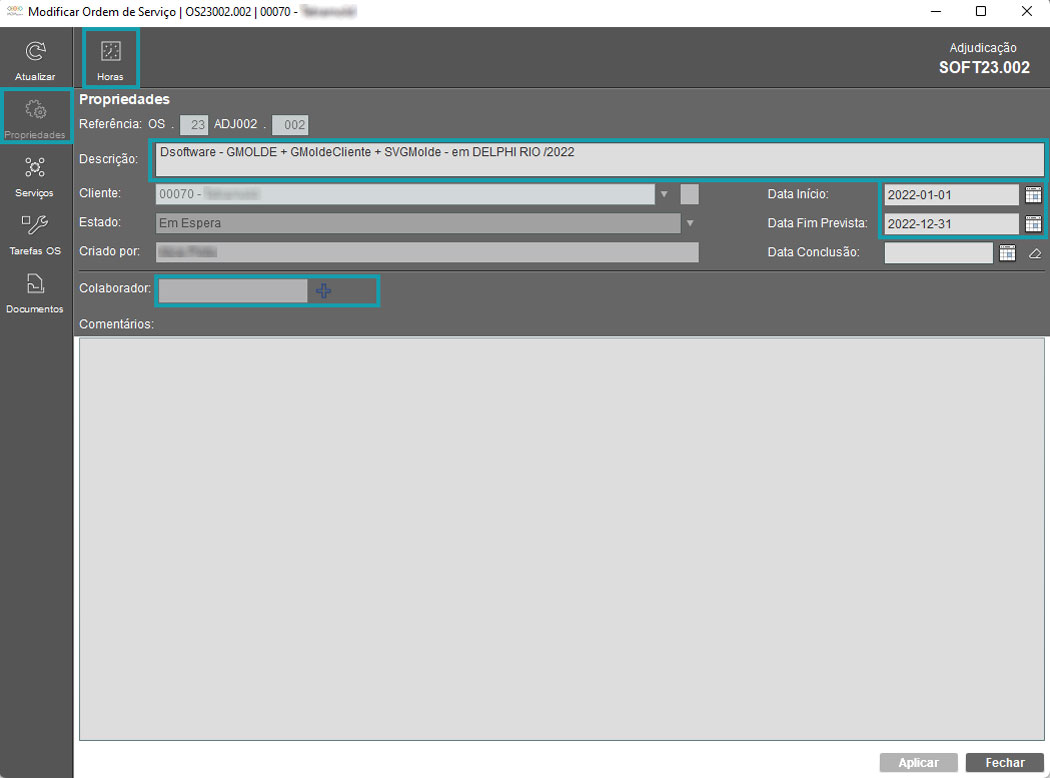1050x778 pixels.
Task: Select the Propriedades sidebar tab
Action: point(35,116)
